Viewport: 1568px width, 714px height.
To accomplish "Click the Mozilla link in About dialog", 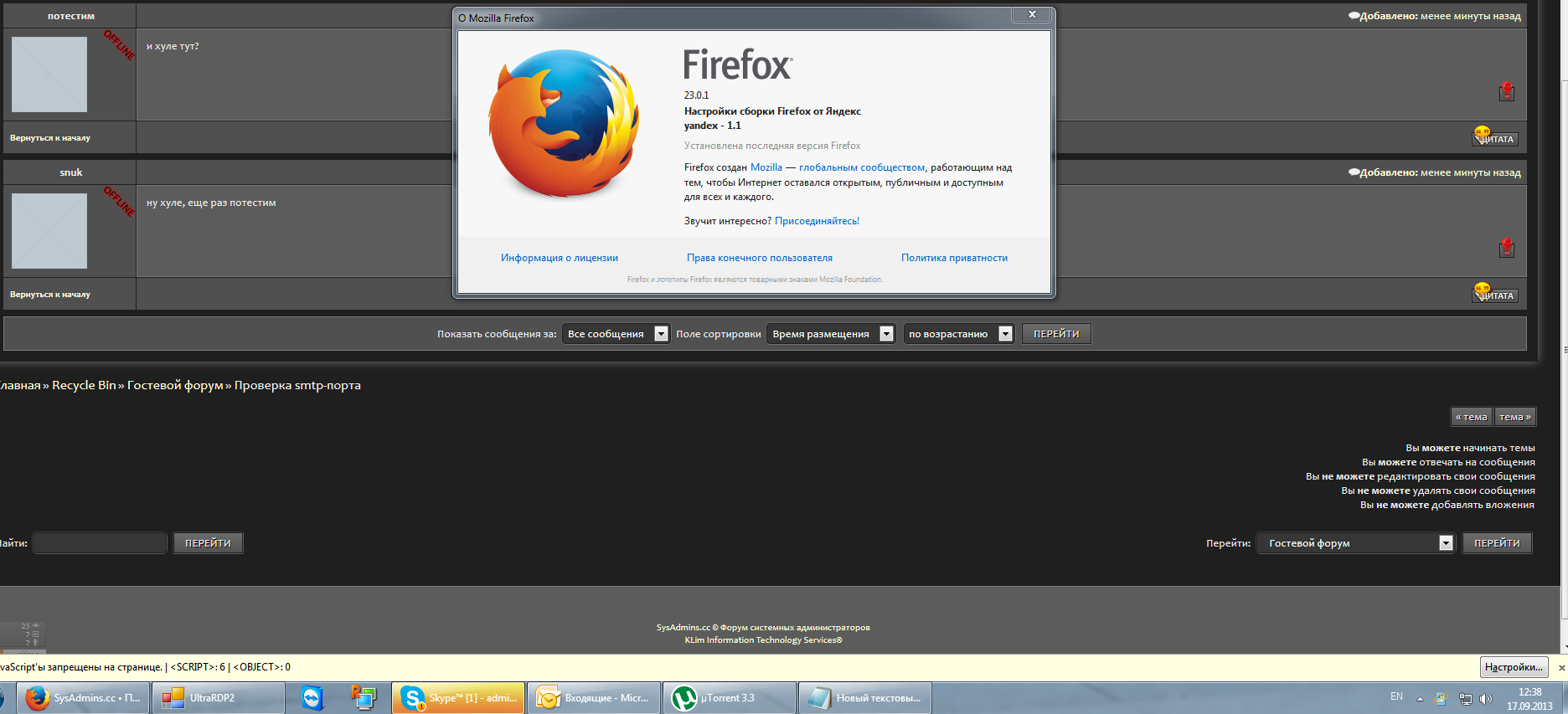I will click(766, 167).
